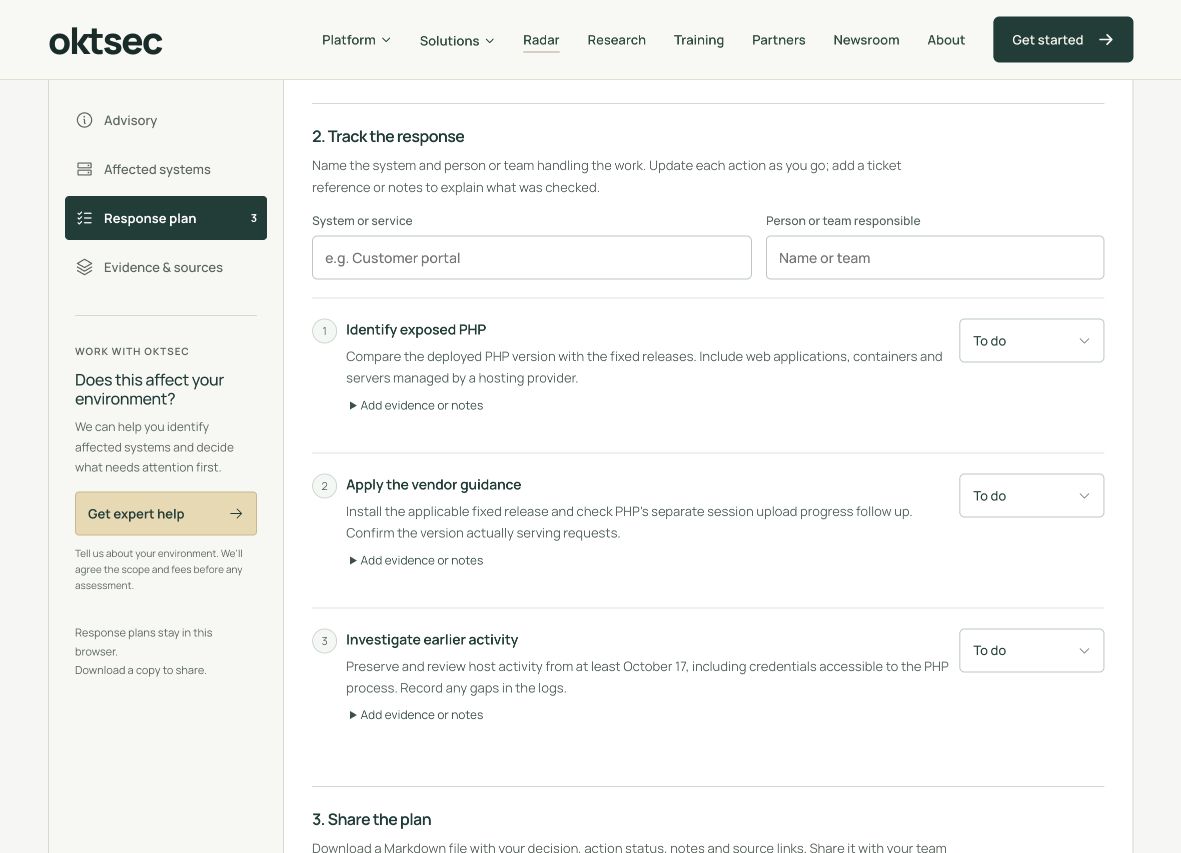Click the oktsec logo
The height and width of the screenshot is (853, 1181).
tap(105, 41)
